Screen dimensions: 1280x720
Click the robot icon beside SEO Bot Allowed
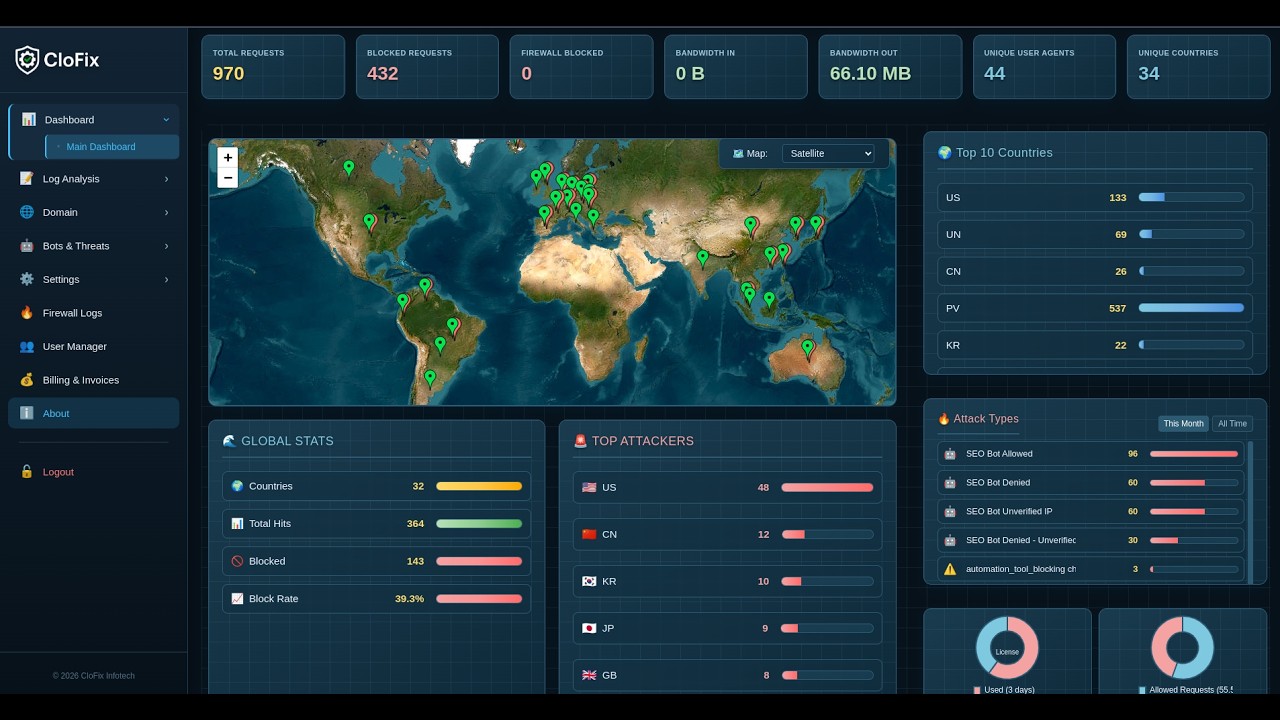pyautogui.click(x=950, y=454)
